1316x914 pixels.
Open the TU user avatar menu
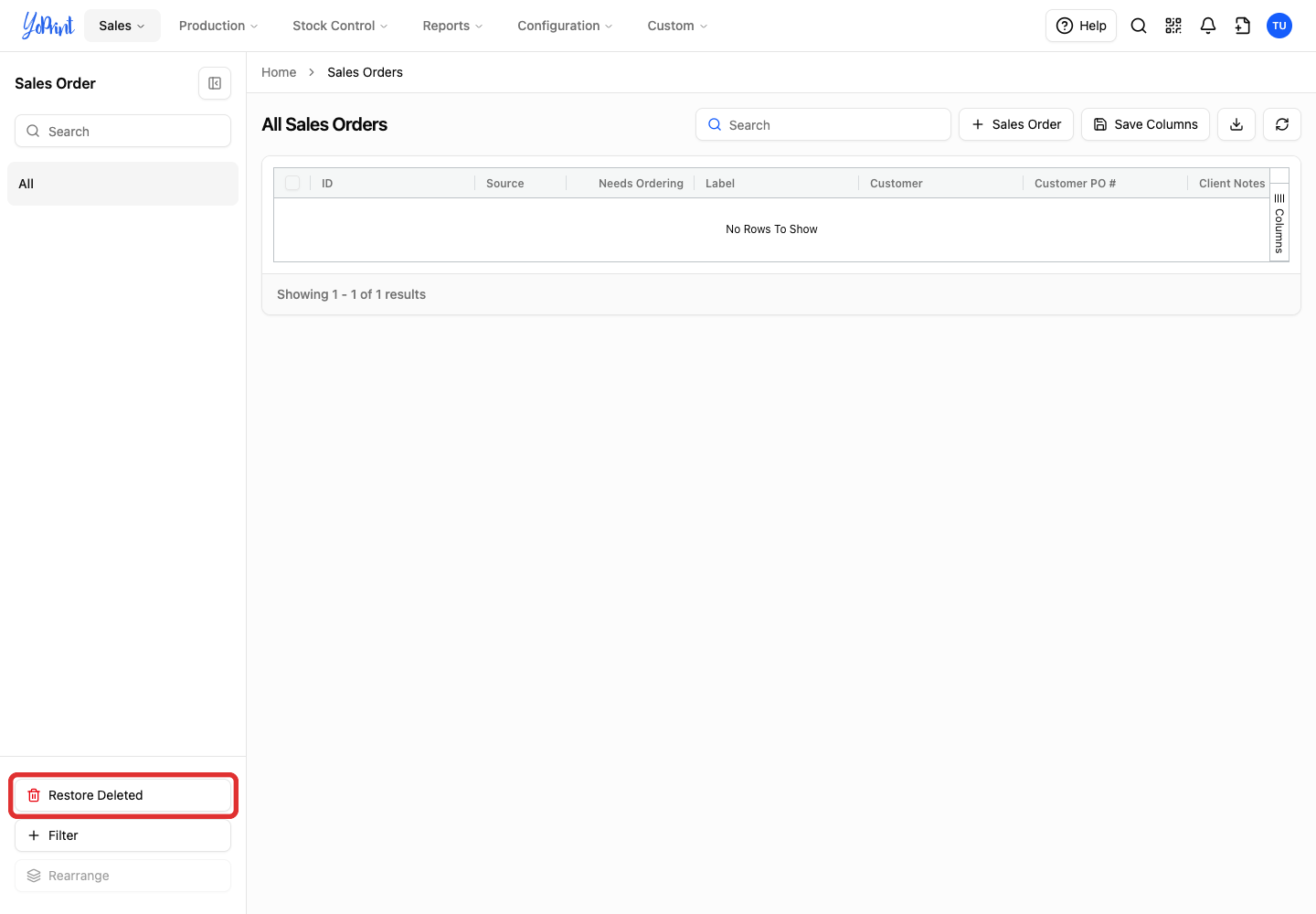1279,26
